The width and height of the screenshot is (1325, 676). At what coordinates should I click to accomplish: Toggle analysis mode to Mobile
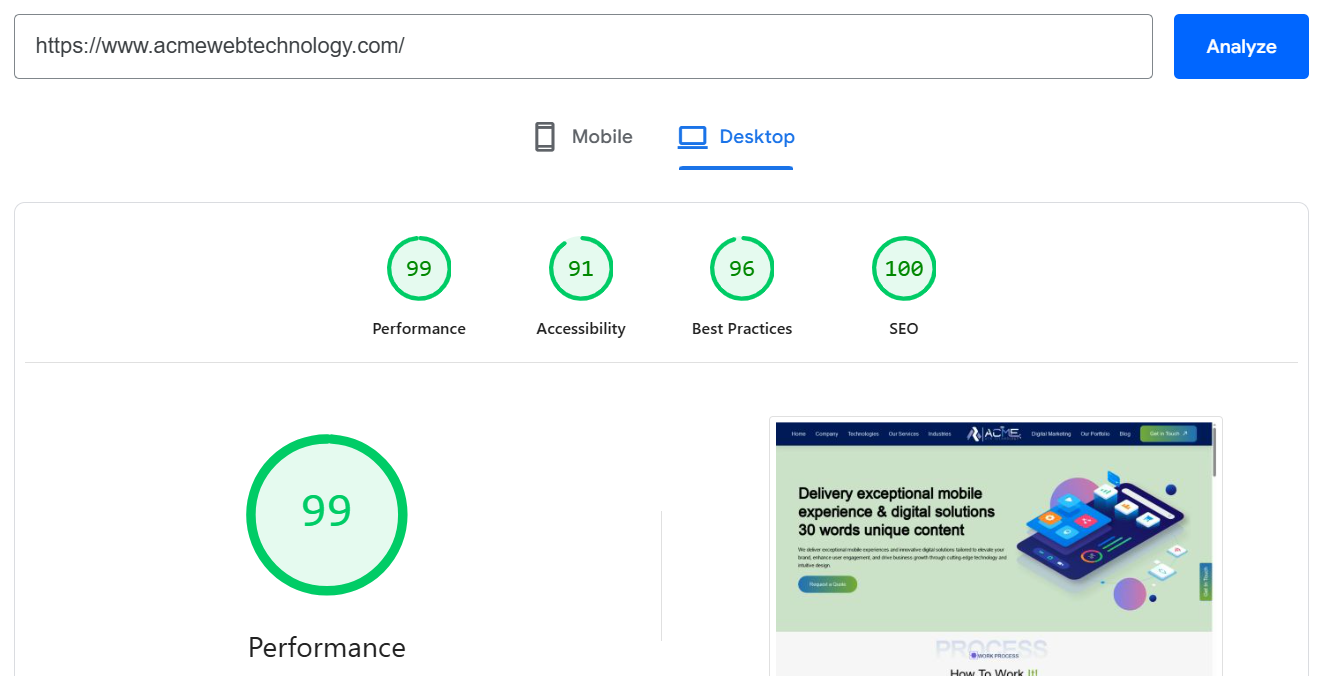pyautogui.click(x=583, y=136)
